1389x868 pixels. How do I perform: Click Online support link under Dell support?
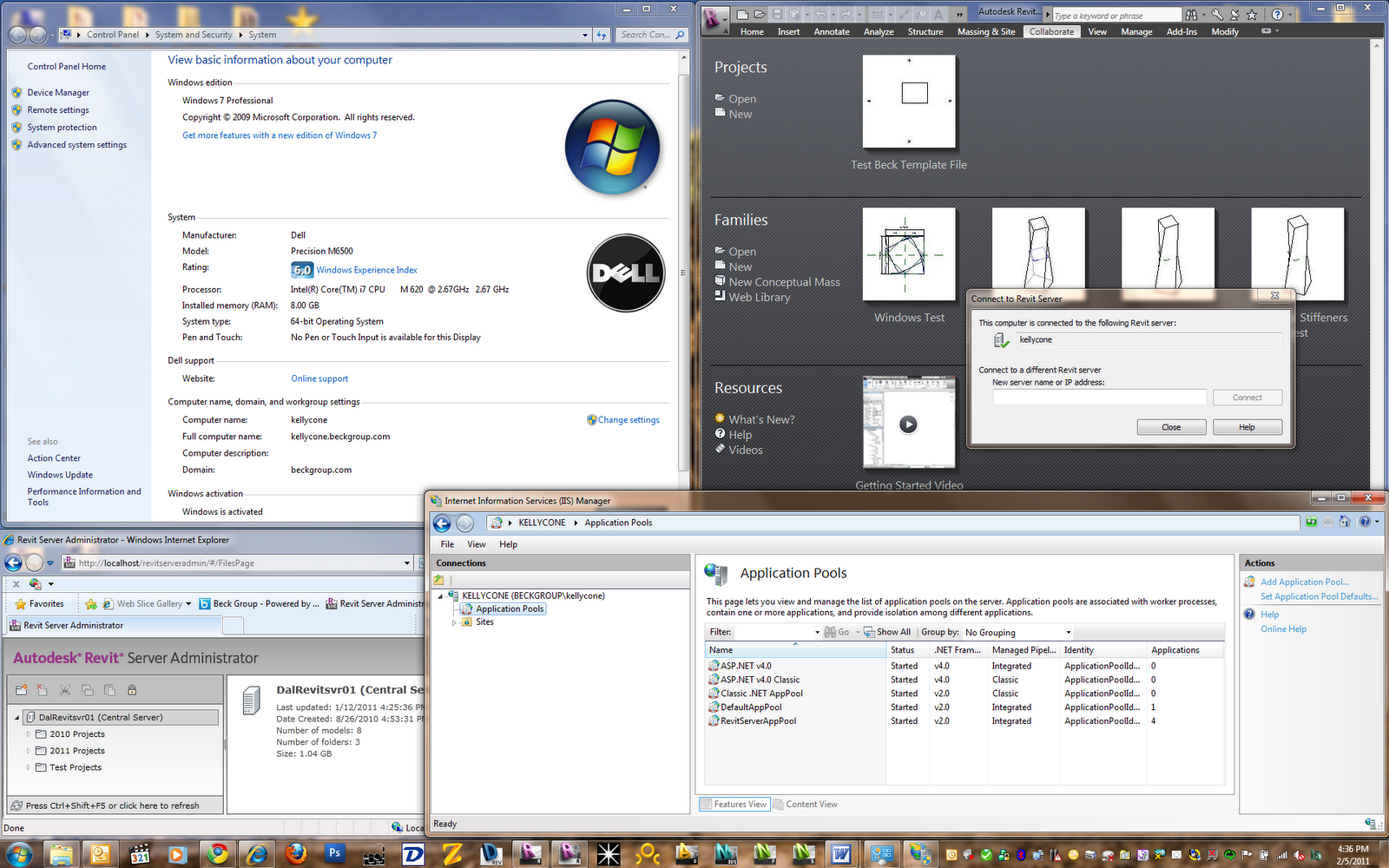coord(319,379)
